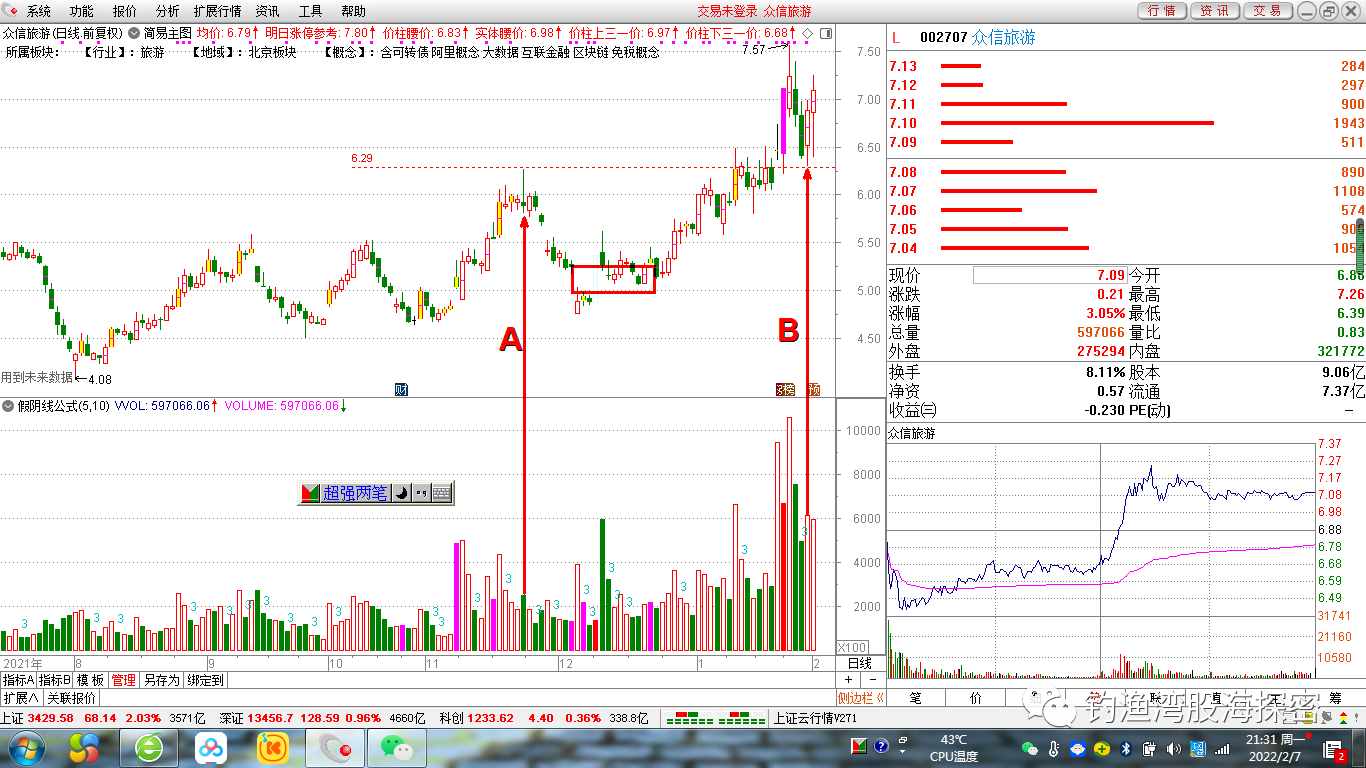Open the soft keyboard icon
The image size is (1366, 768).
point(441,493)
